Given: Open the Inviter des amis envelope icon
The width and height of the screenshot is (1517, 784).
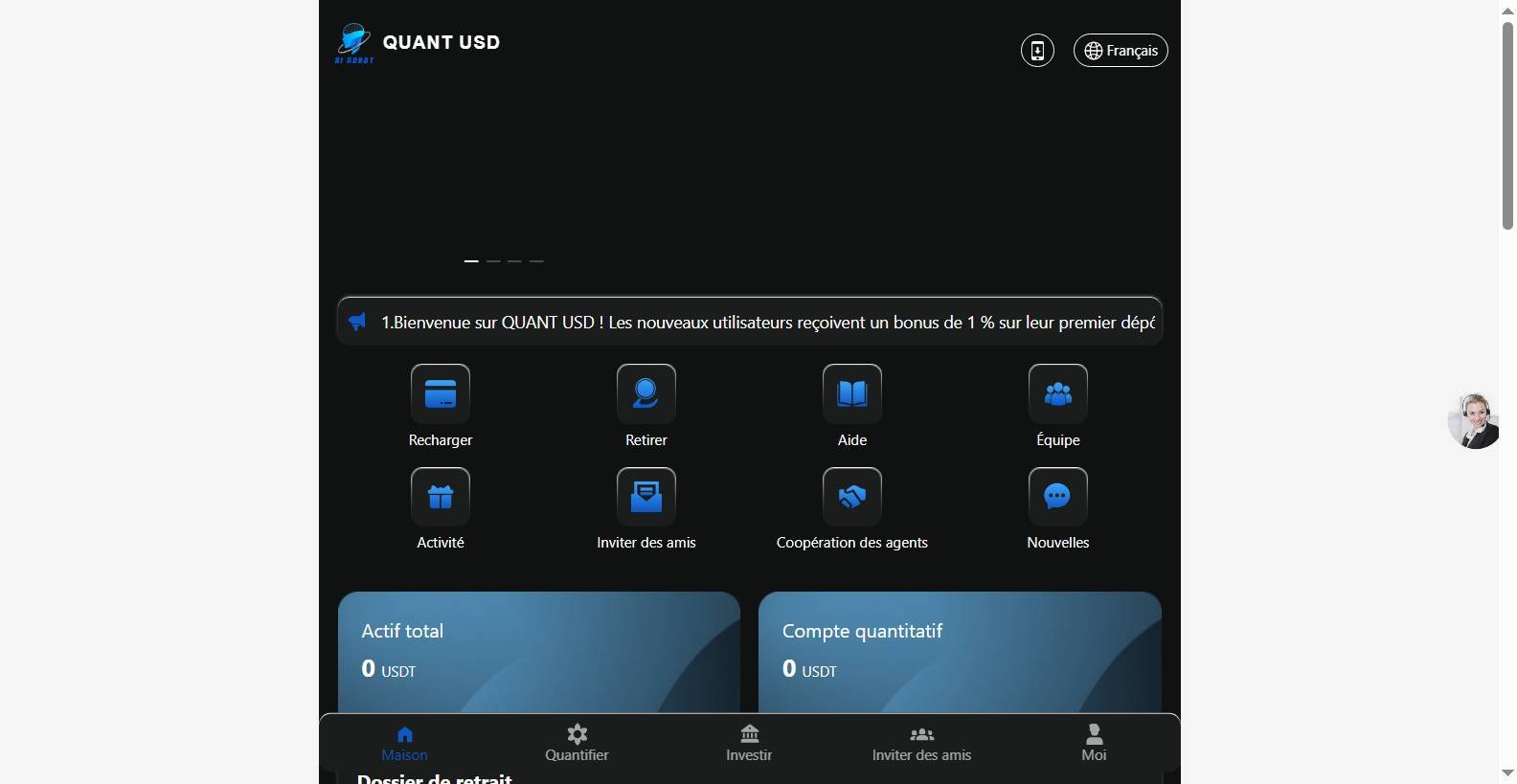Looking at the screenshot, I should (646, 496).
